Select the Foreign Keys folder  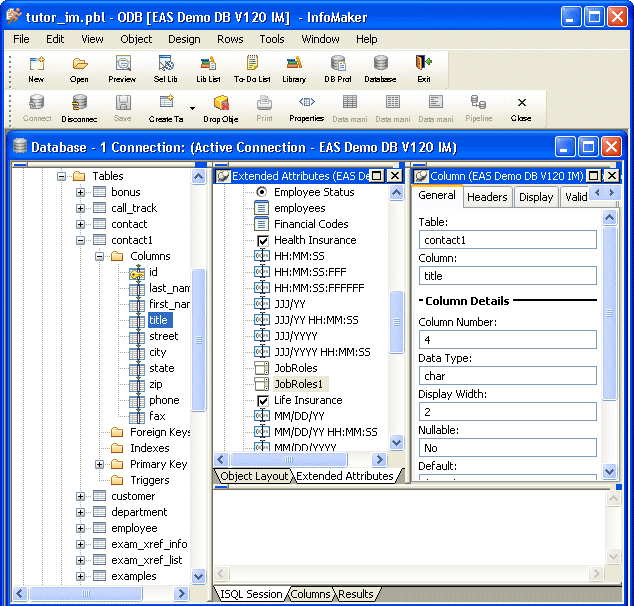point(160,432)
